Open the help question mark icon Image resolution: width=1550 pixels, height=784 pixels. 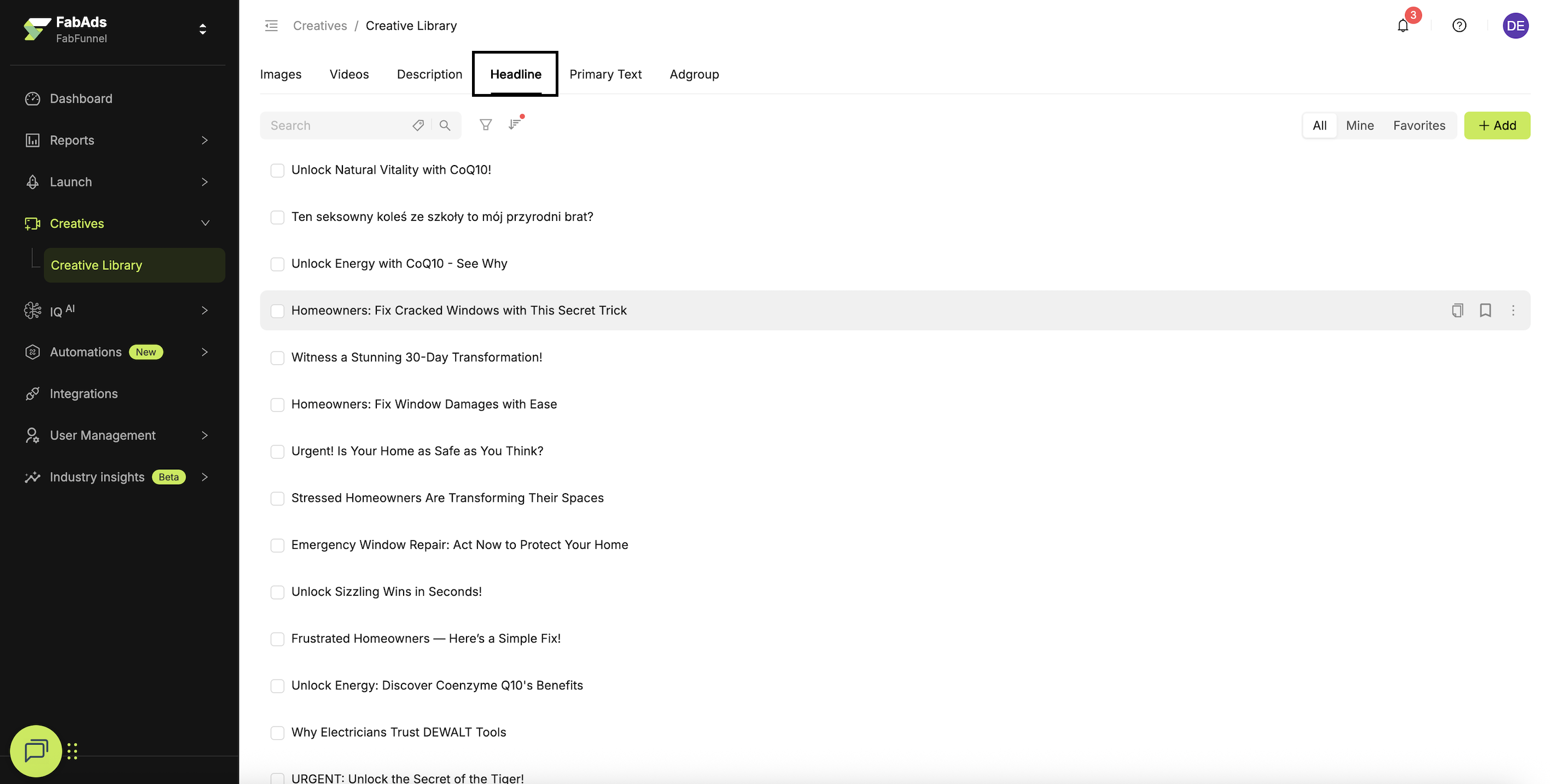pos(1459,26)
